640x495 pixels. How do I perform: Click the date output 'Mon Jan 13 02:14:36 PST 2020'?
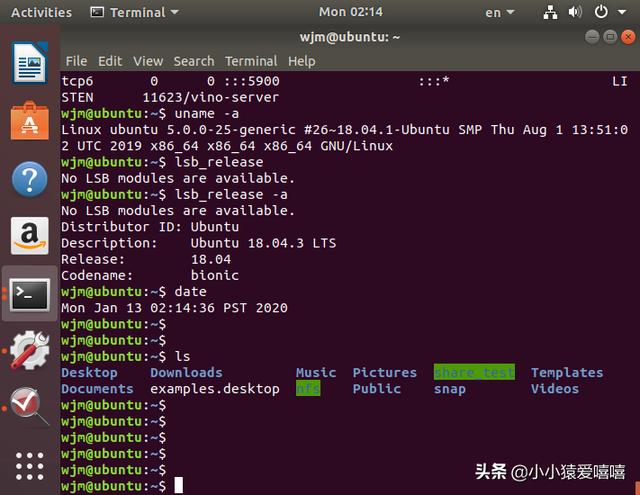[x=174, y=308]
